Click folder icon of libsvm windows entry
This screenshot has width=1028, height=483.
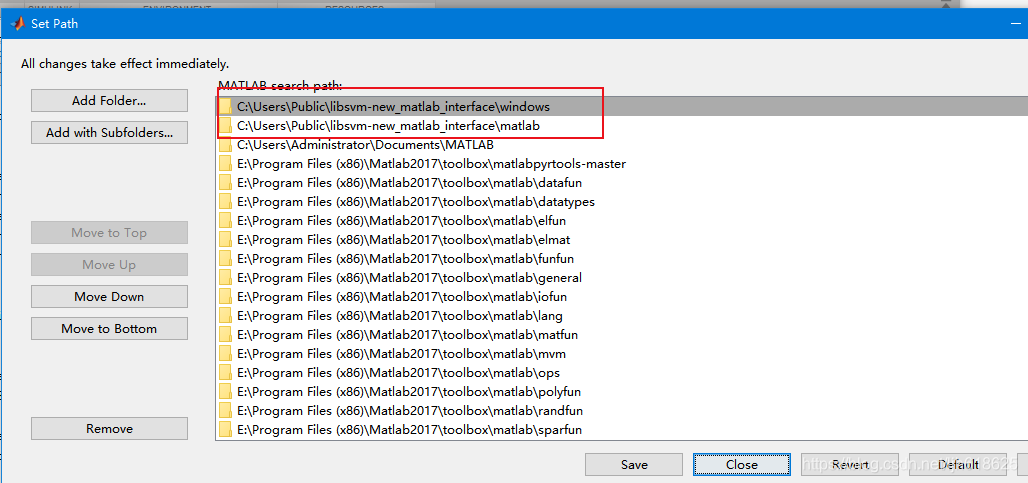[x=226, y=106]
